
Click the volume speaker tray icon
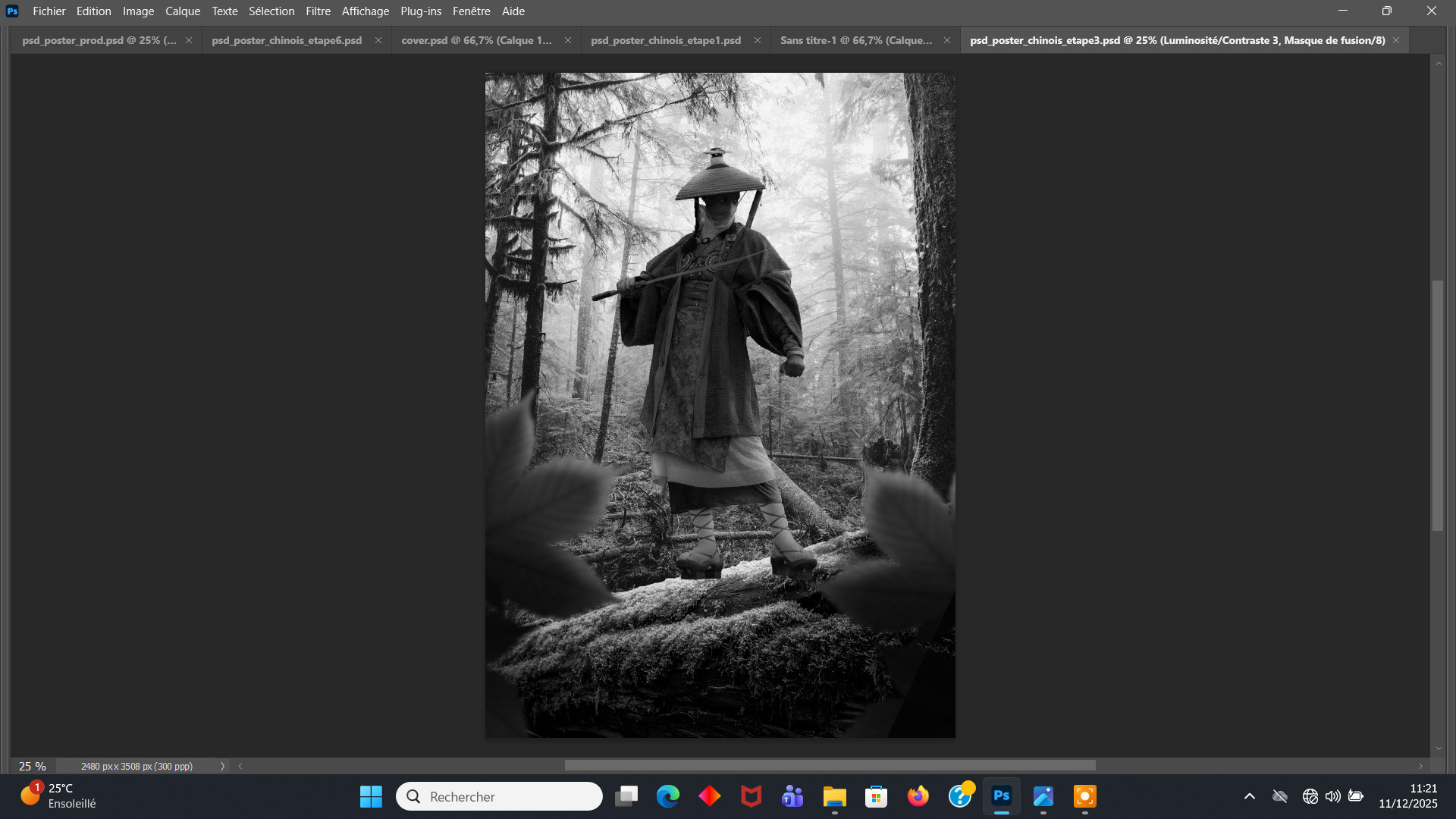click(x=1332, y=796)
